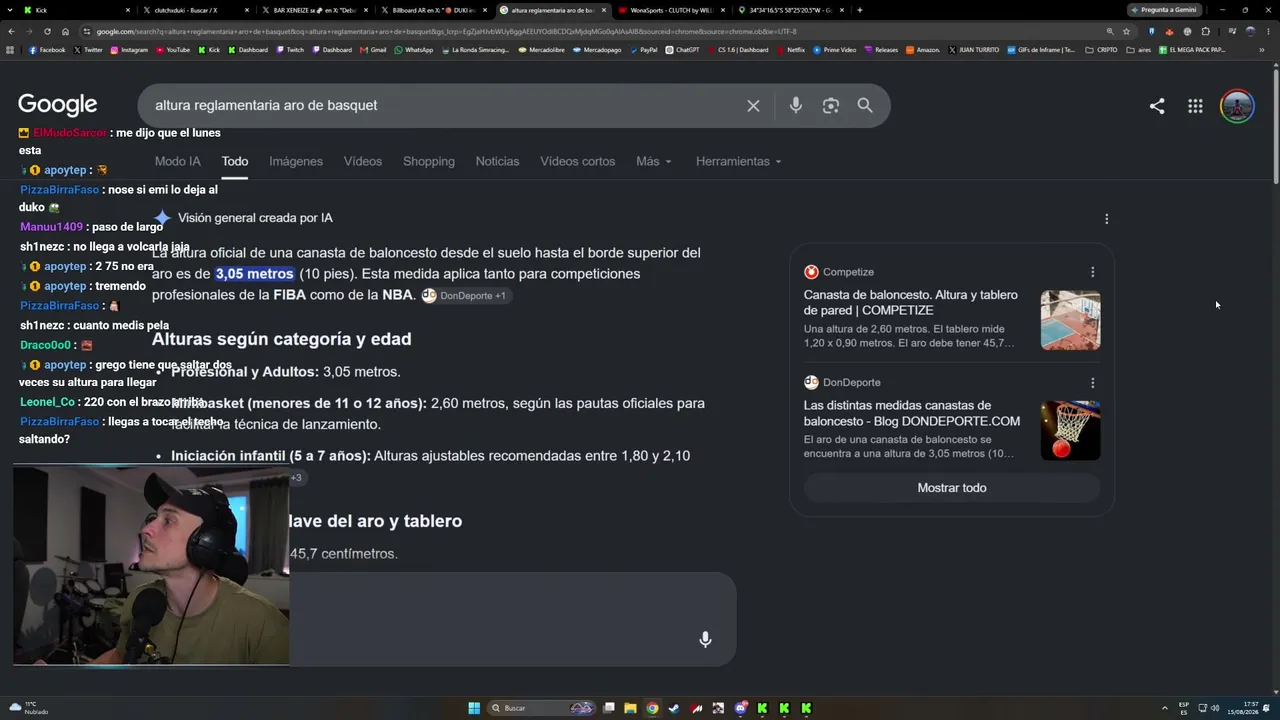Screen dimensions: 1280x720
Task: Select the Shopping results tab
Action: coord(429,161)
